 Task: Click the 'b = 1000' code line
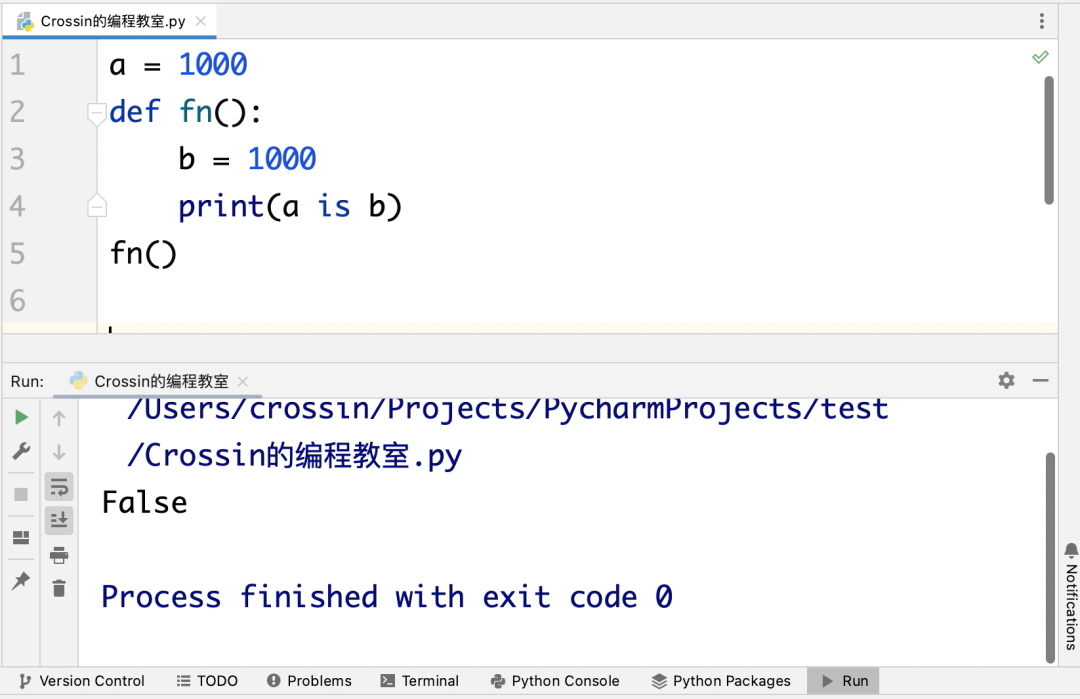[x=247, y=159]
